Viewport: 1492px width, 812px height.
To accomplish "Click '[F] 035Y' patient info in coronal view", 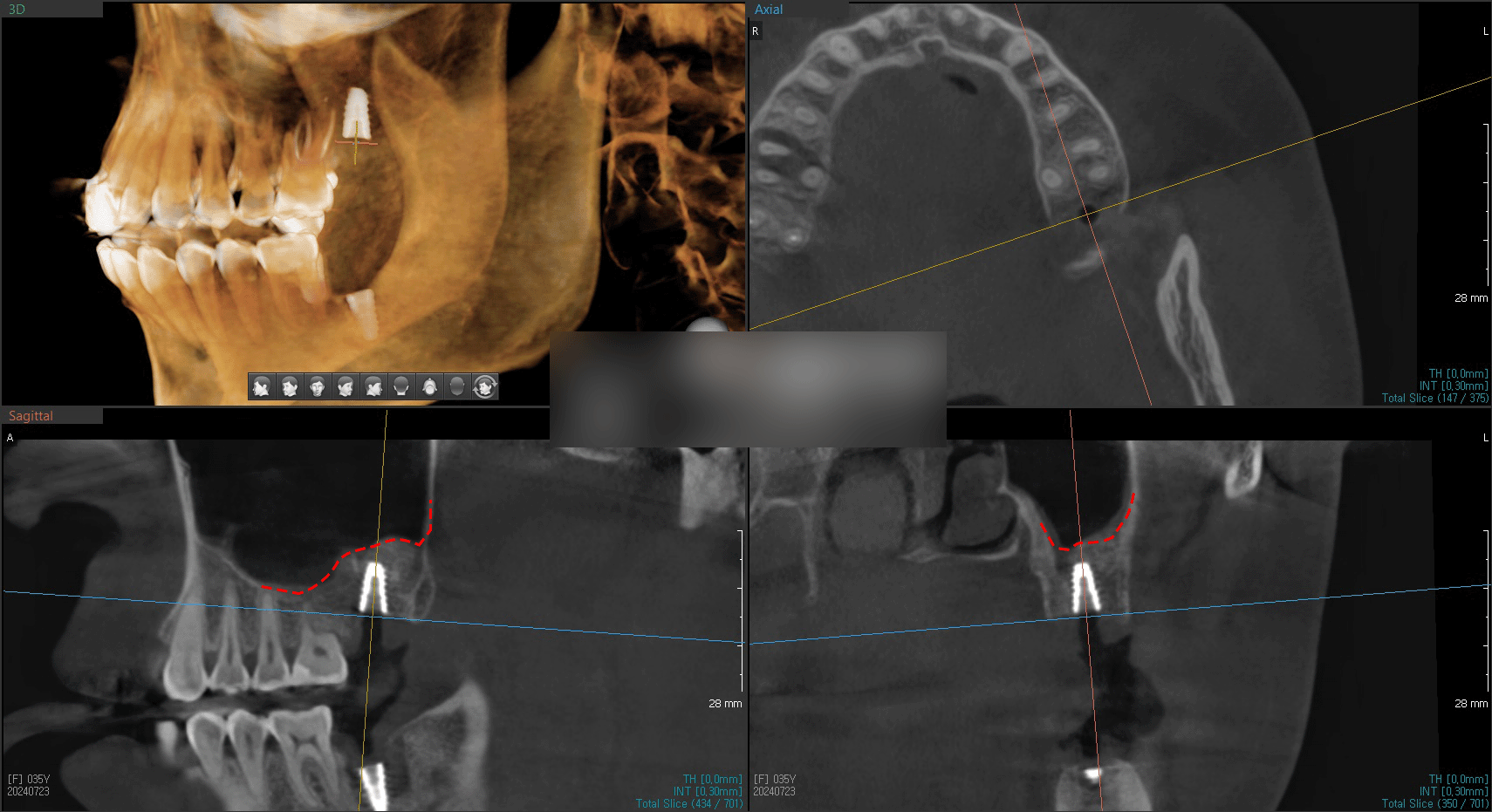I will point(775,779).
